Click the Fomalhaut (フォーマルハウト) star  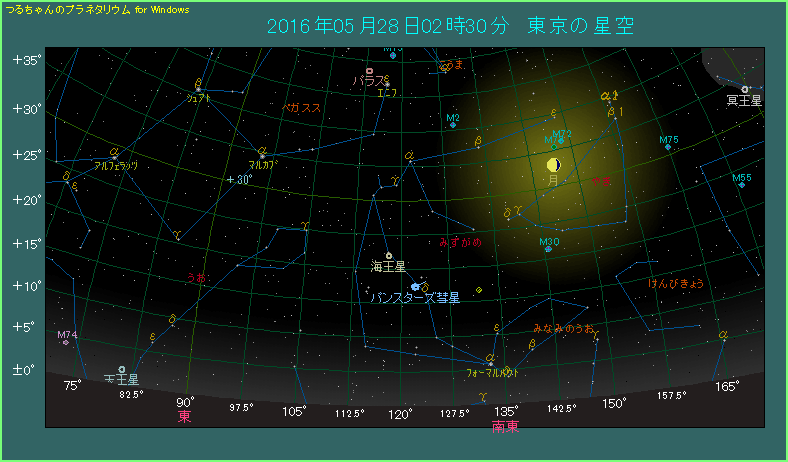[490, 360]
